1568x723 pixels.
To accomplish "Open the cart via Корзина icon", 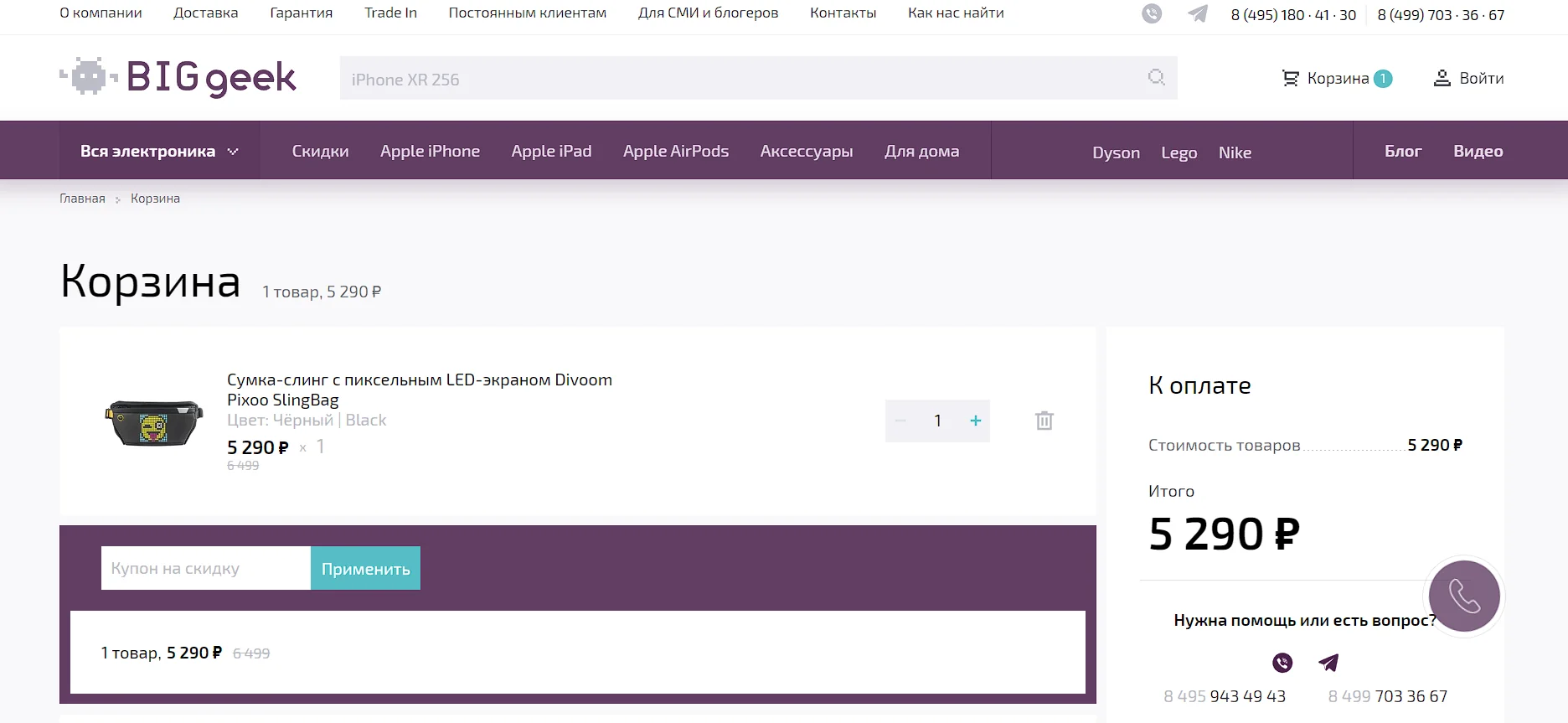I will tap(1291, 78).
